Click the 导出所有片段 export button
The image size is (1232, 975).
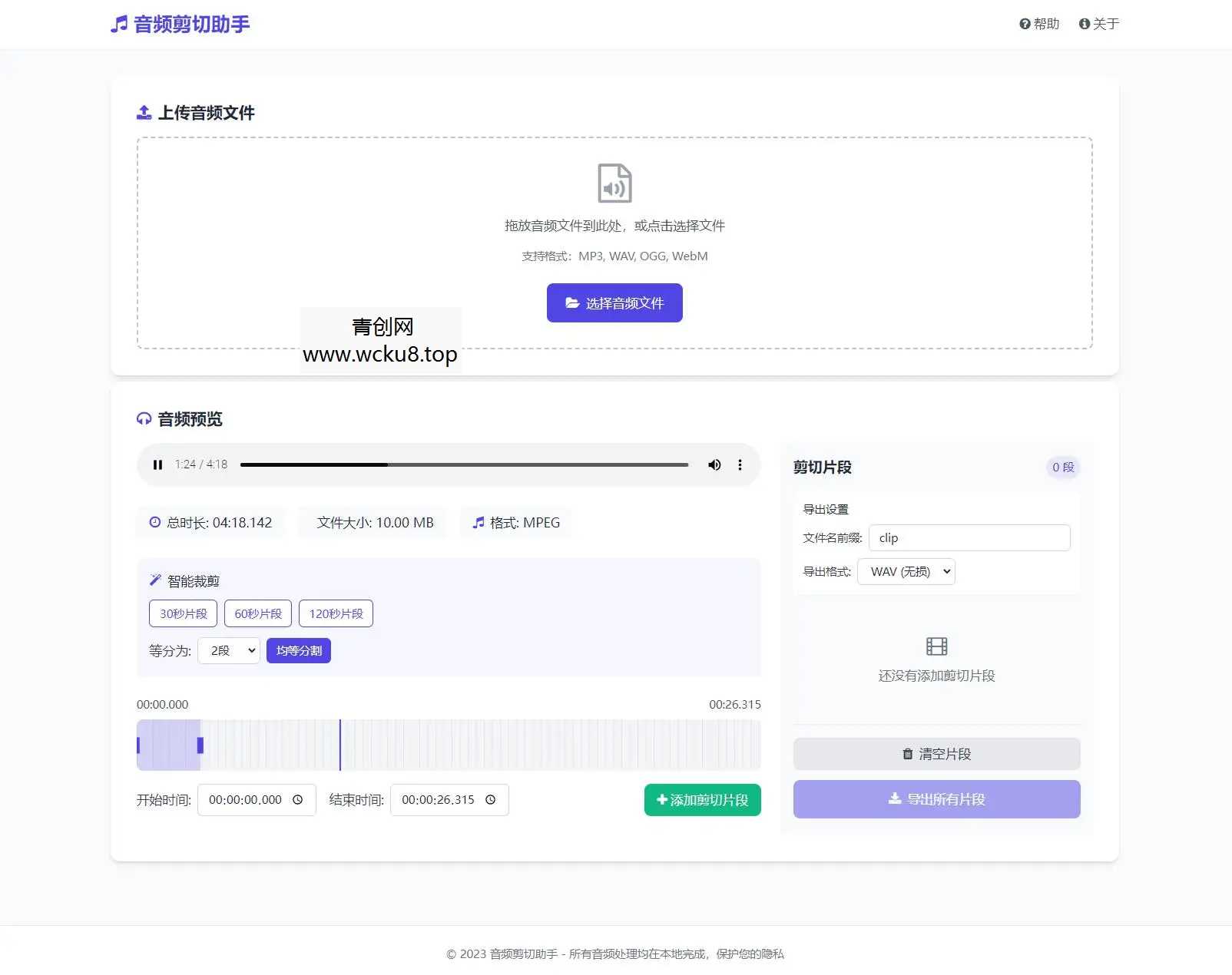(936, 799)
